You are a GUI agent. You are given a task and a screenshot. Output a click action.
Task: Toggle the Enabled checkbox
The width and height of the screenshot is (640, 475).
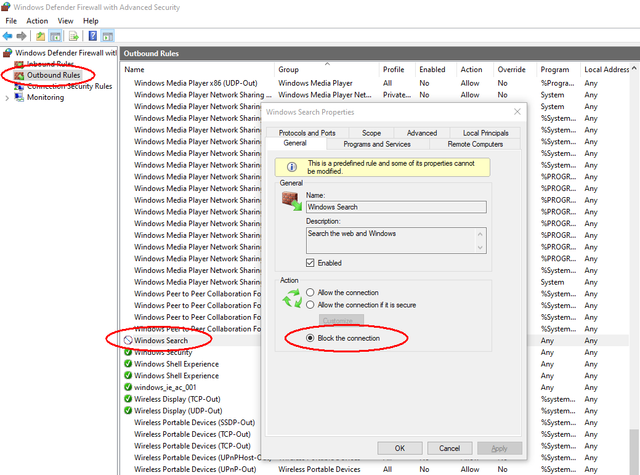(310, 263)
